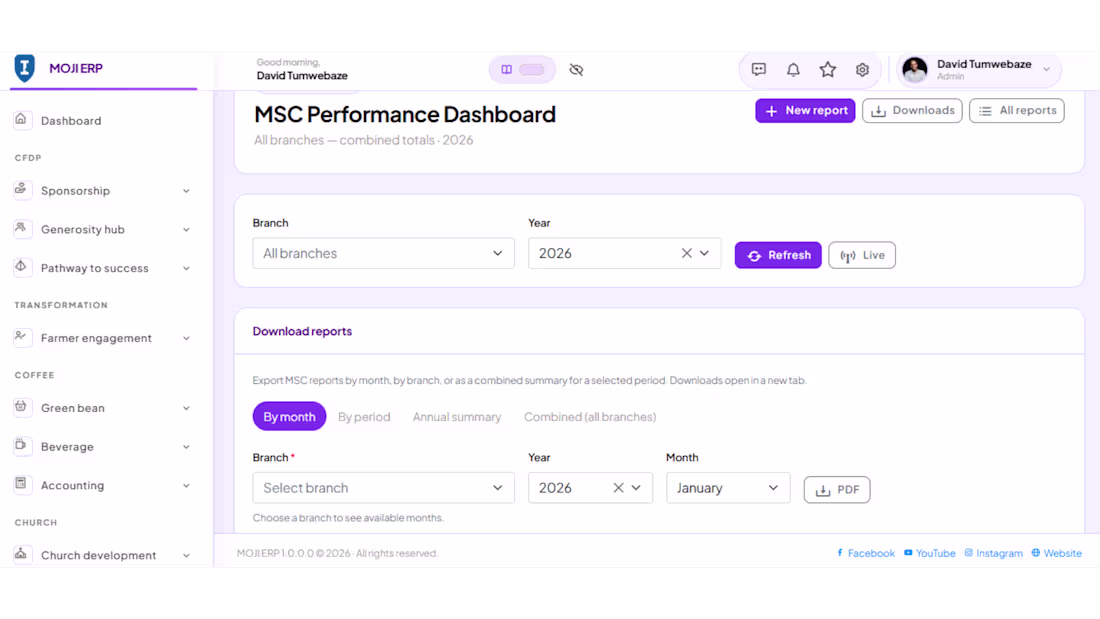Click the New report button
Image resolution: width=1100 pixels, height=619 pixels.
coord(805,110)
